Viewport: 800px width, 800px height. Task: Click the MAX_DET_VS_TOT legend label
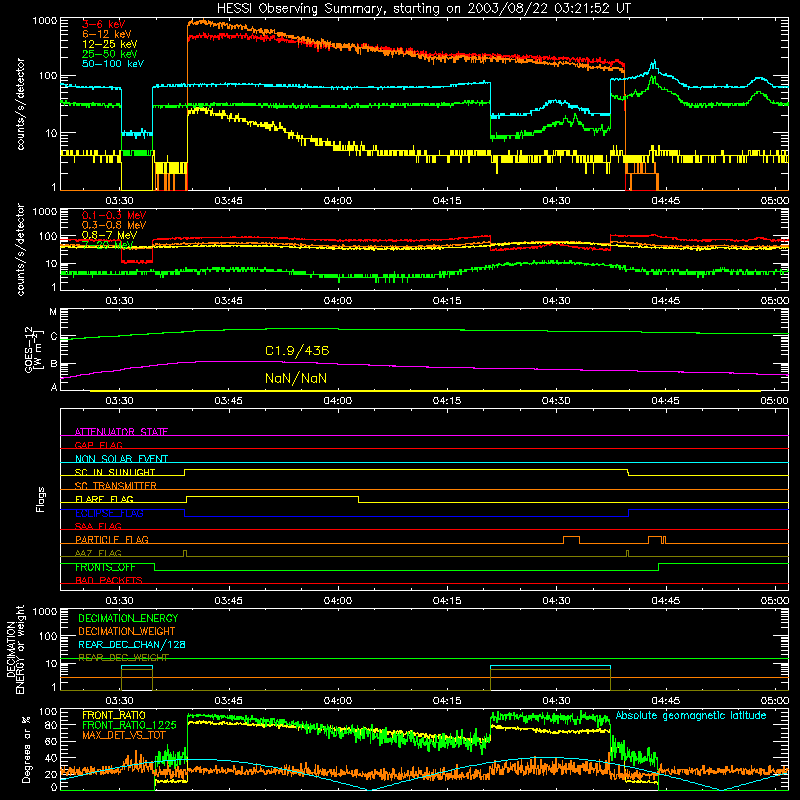pos(123,735)
